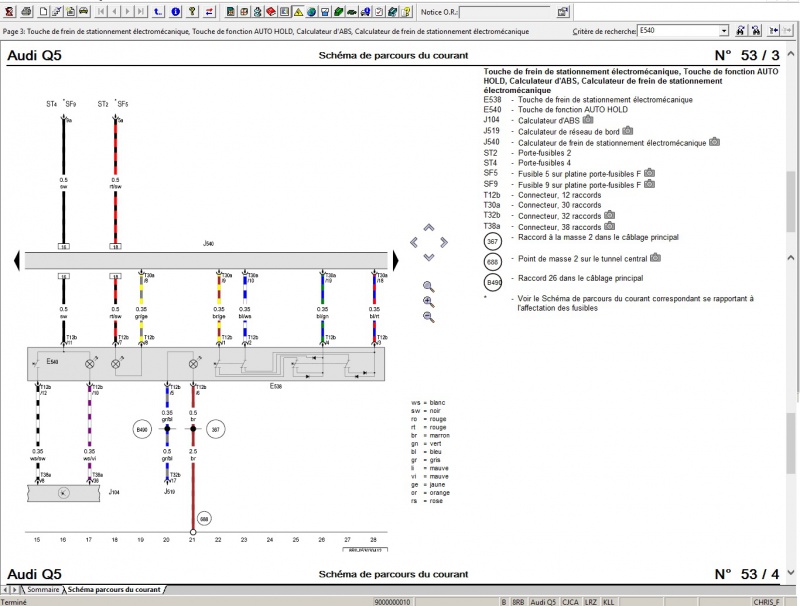
Task: Click in the Notice O.R. input field
Action: click(x=504, y=12)
